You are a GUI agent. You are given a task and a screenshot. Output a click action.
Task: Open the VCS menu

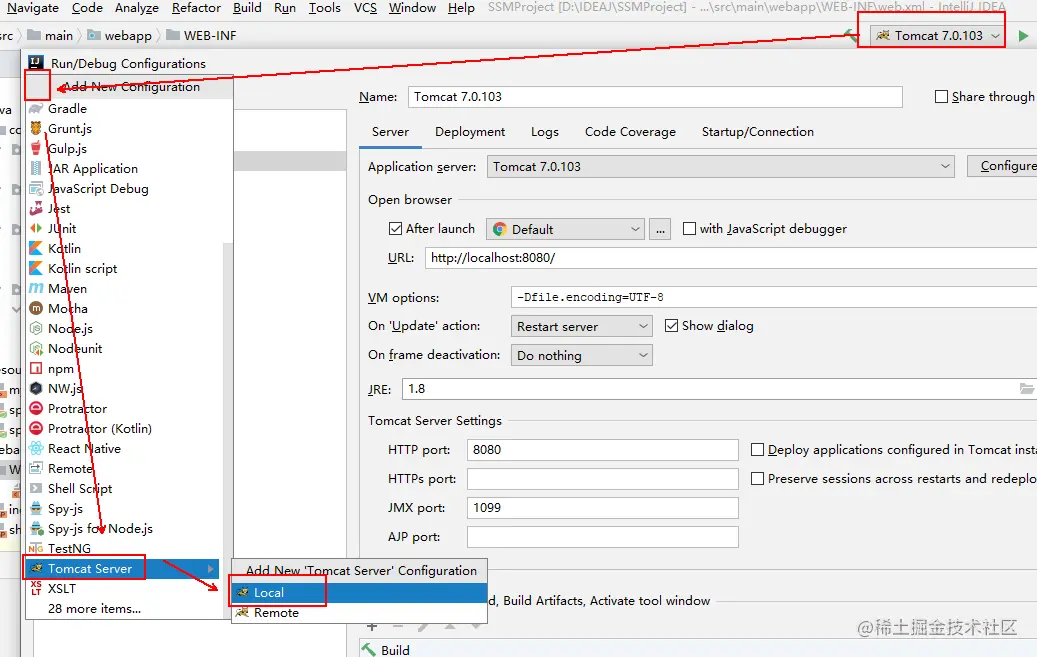point(365,8)
